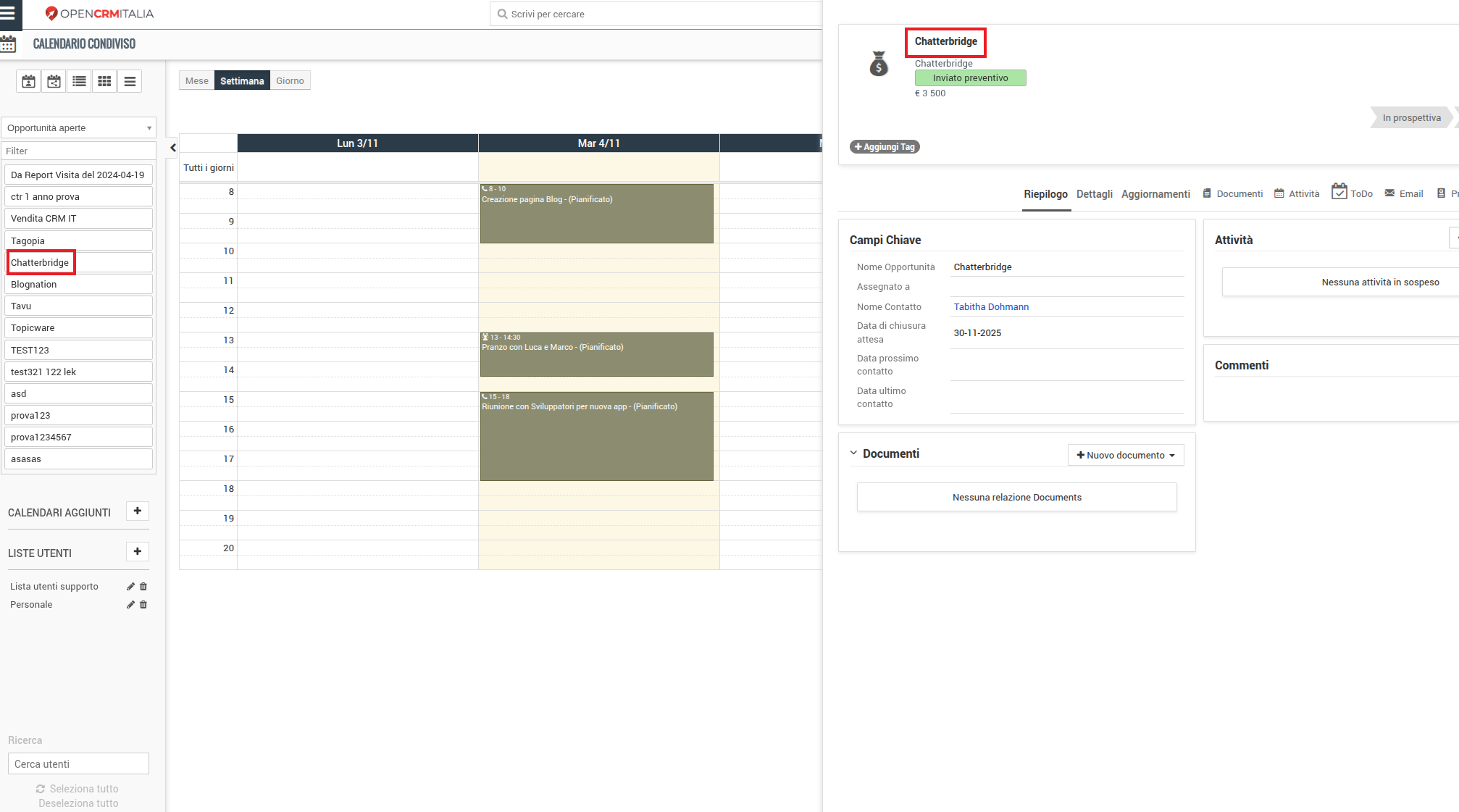Image resolution: width=1459 pixels, height=812 pixels.
Task: Open Tabitha Dohmann contact link
Action: point(990,306)
